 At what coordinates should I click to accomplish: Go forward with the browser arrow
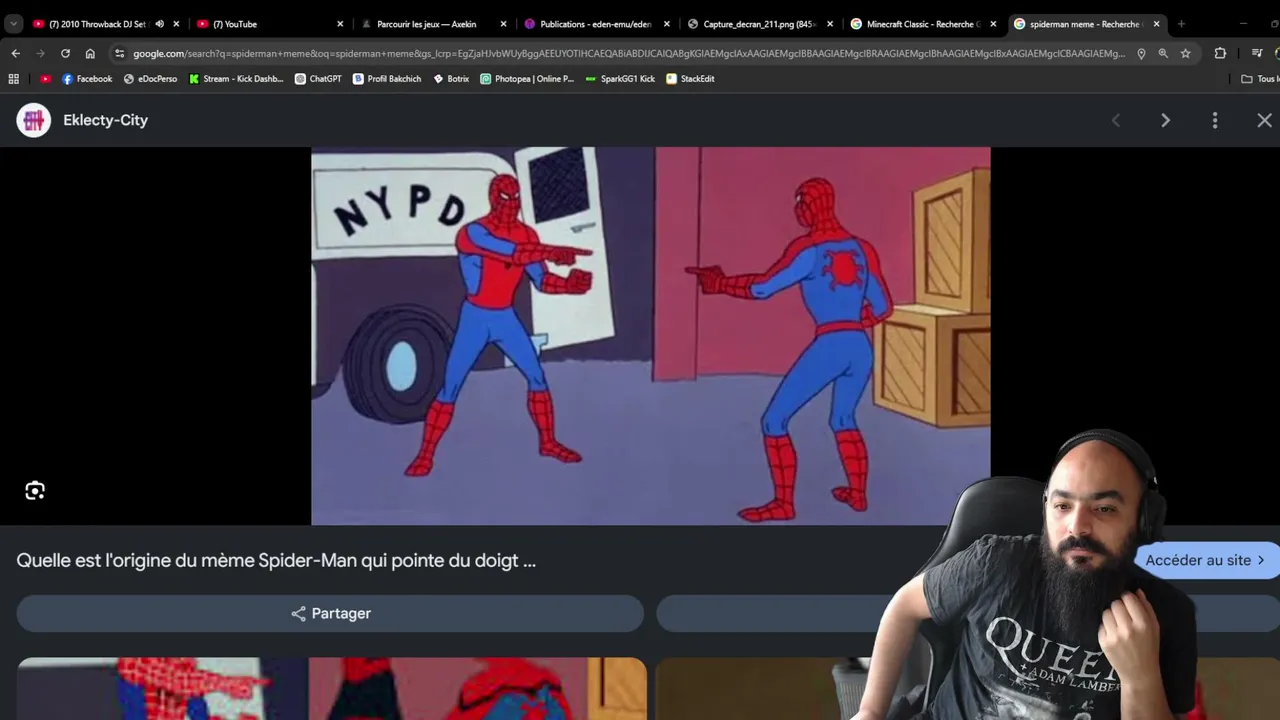point(40,53)
